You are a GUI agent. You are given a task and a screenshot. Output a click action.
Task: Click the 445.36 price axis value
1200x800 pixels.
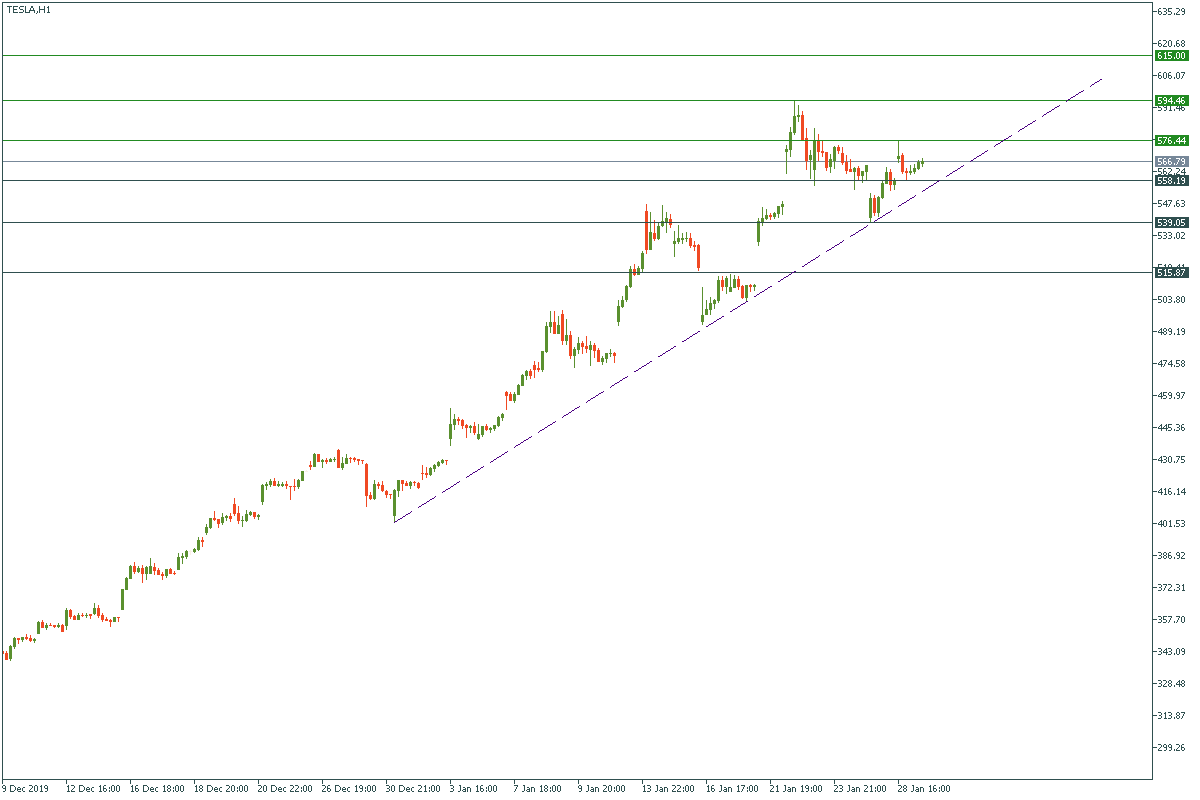(1170, 428)
